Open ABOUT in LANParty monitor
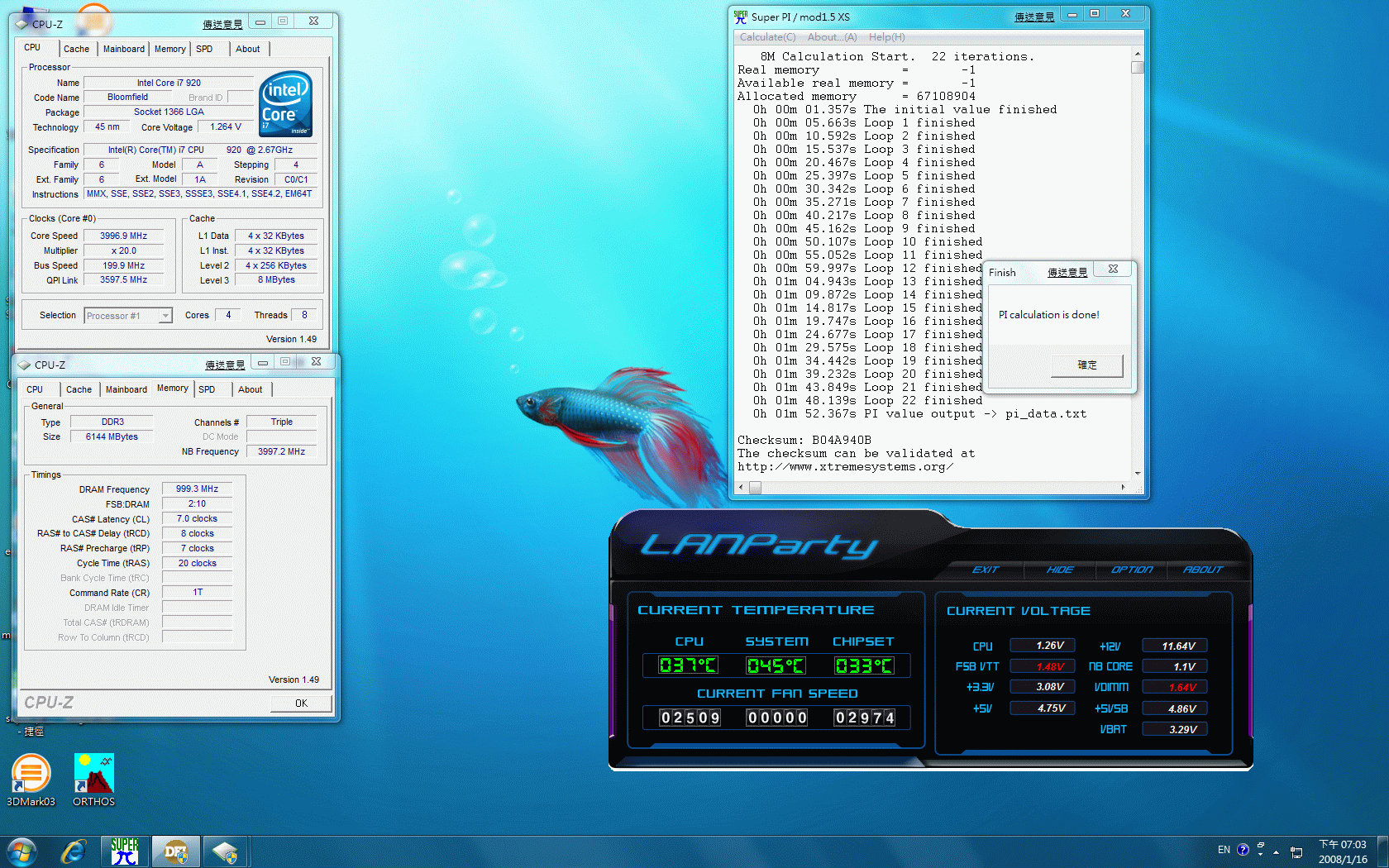This screenshot has width=1389, height=868. click(1202, 570)
